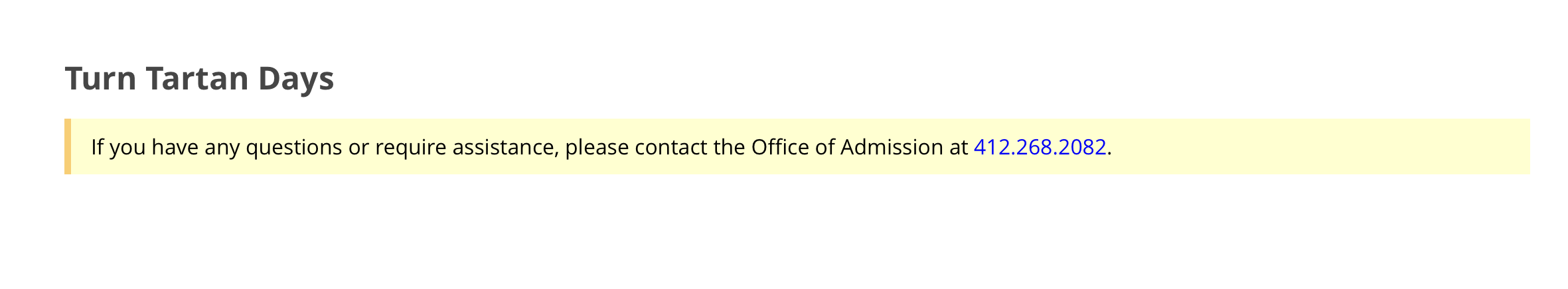1568x289 pixels.
Task: Call the Office of Admission at 412.268.2082
Action: [1040, 146]
